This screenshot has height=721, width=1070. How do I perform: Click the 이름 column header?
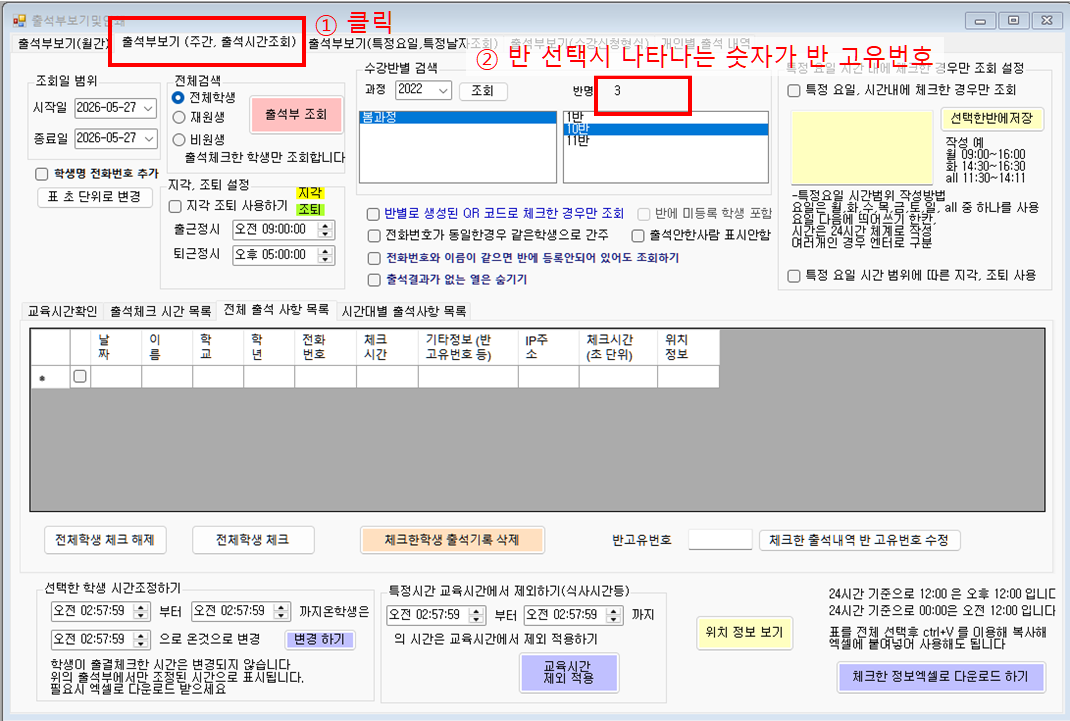click(x=167, y=347)
